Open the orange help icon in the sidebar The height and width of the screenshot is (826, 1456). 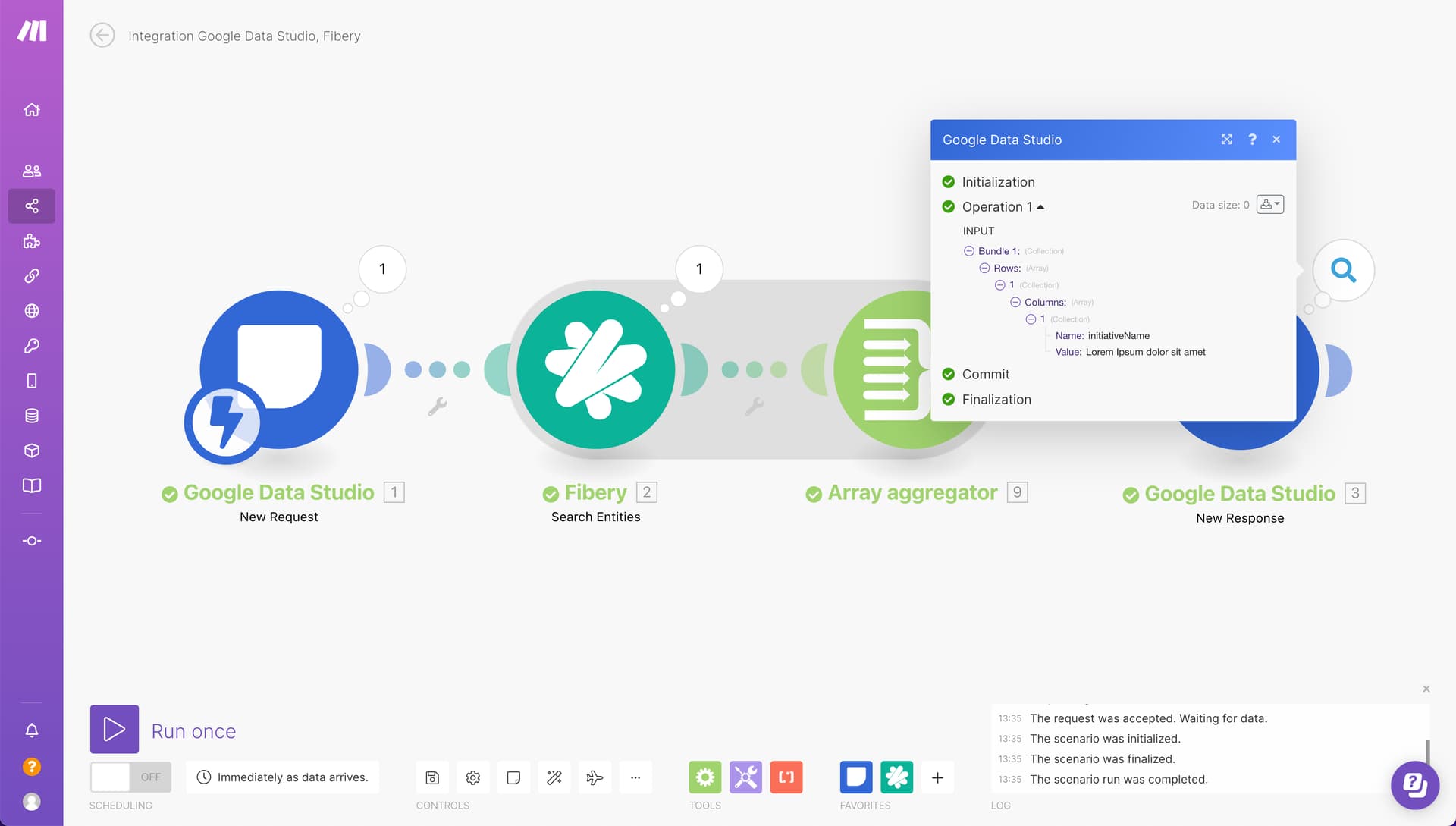tap(32, 767)
